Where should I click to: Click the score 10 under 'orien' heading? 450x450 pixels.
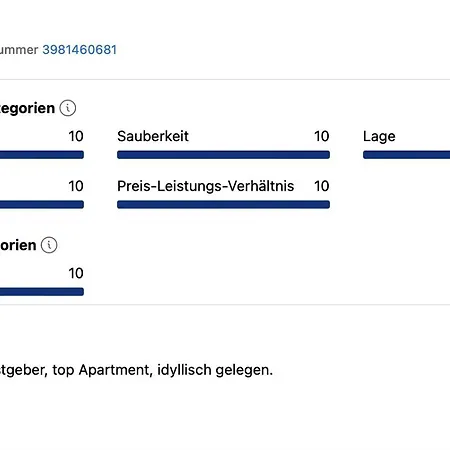click(76, 273)
